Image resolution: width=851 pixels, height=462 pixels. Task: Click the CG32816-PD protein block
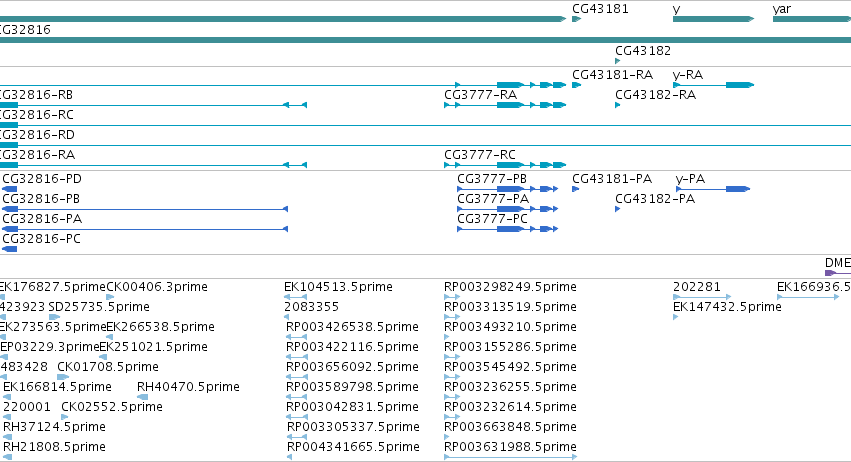(10, 189)
